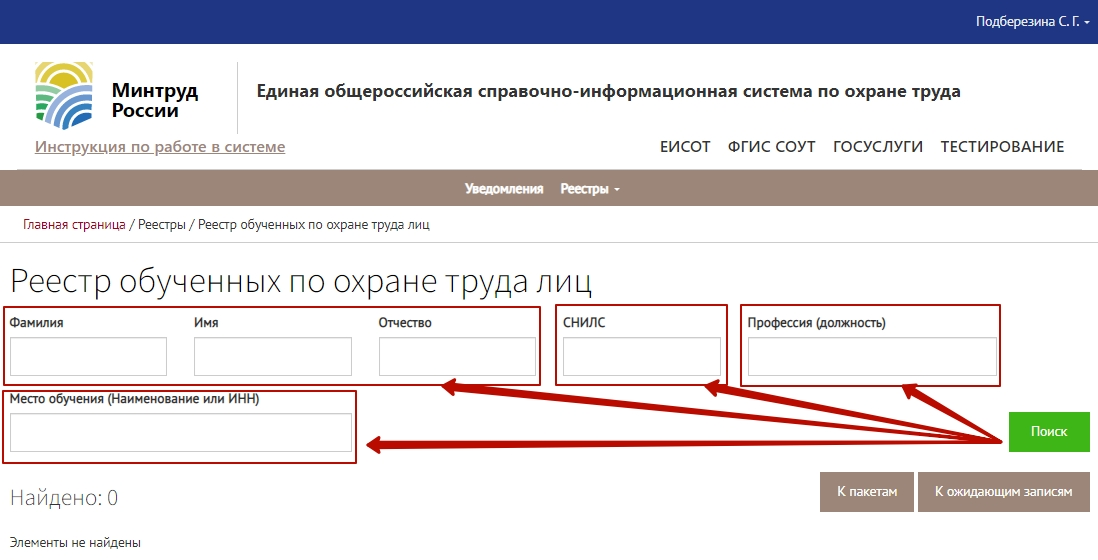Image resolution: width=1098 pixels, height=560 pixels.
Task: Click the Минтруд России logo icon
Action: [x=64, y=95]
